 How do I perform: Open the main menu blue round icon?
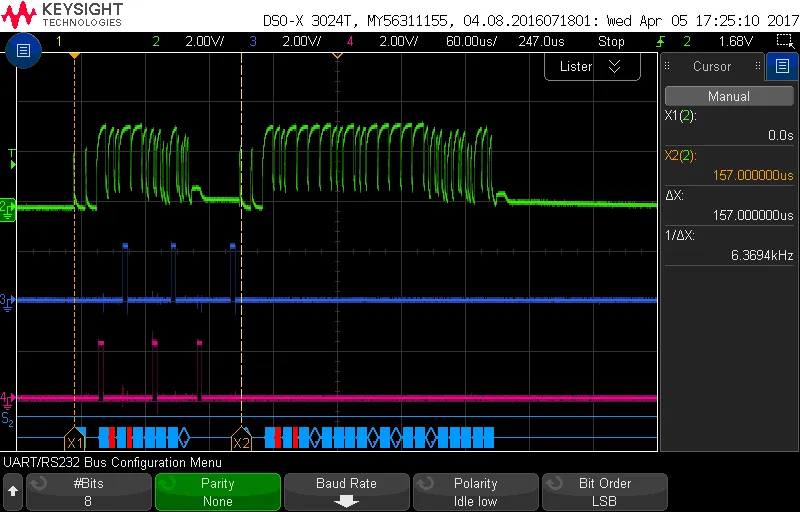pos(23,50)
